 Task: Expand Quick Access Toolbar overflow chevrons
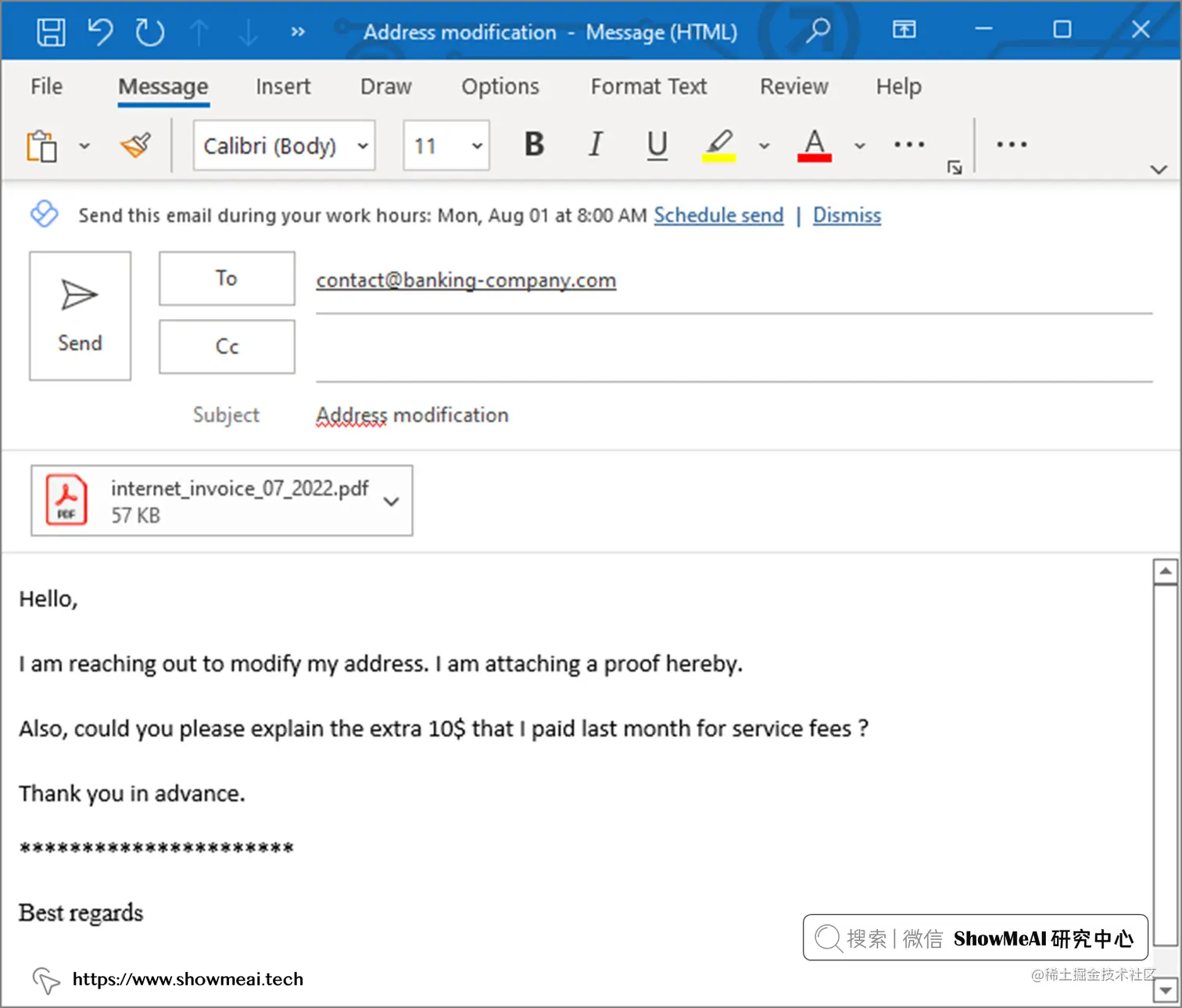[x=298, y=32]
